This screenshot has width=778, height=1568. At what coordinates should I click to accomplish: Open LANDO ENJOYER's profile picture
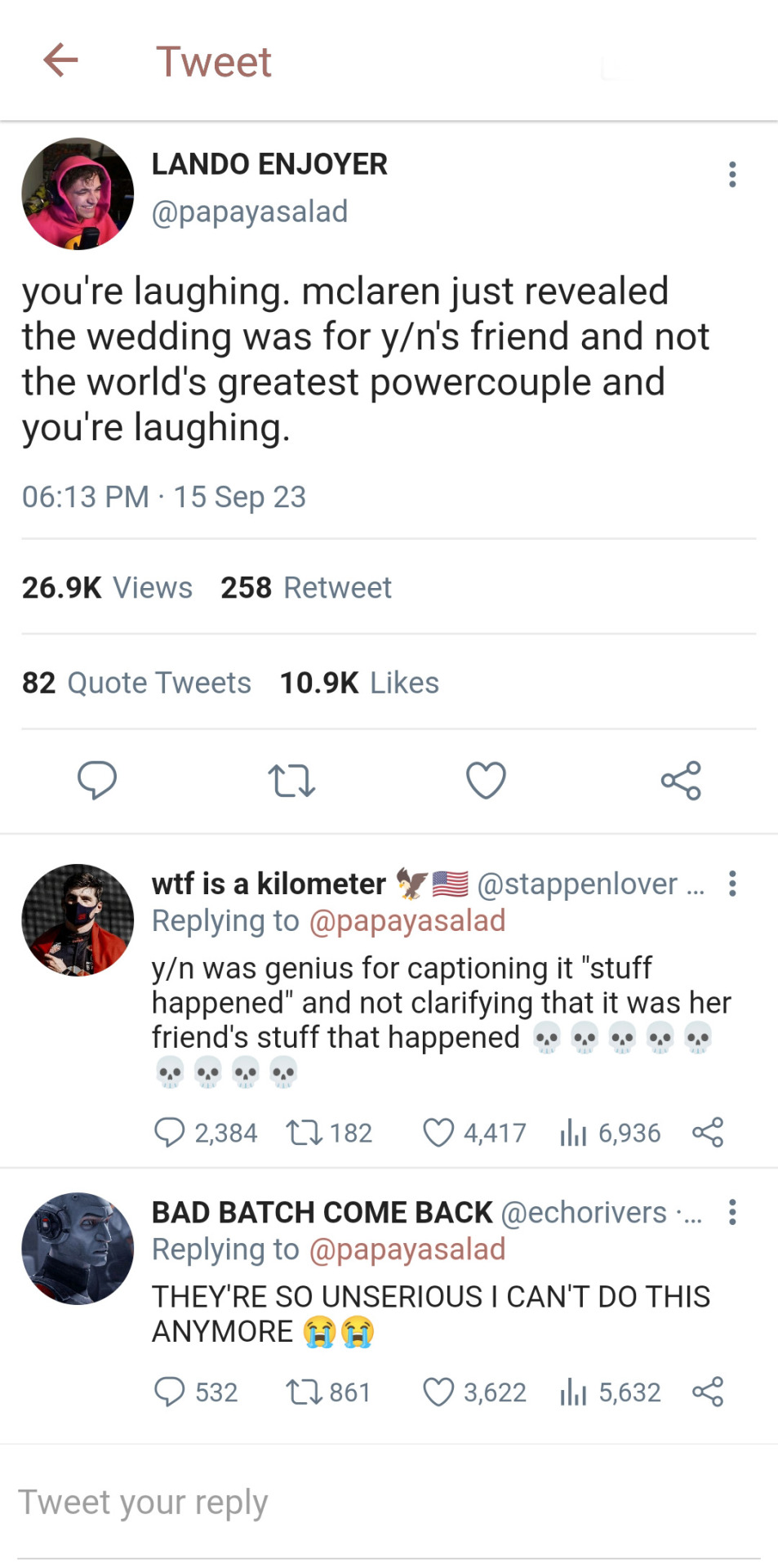point(78,194)
